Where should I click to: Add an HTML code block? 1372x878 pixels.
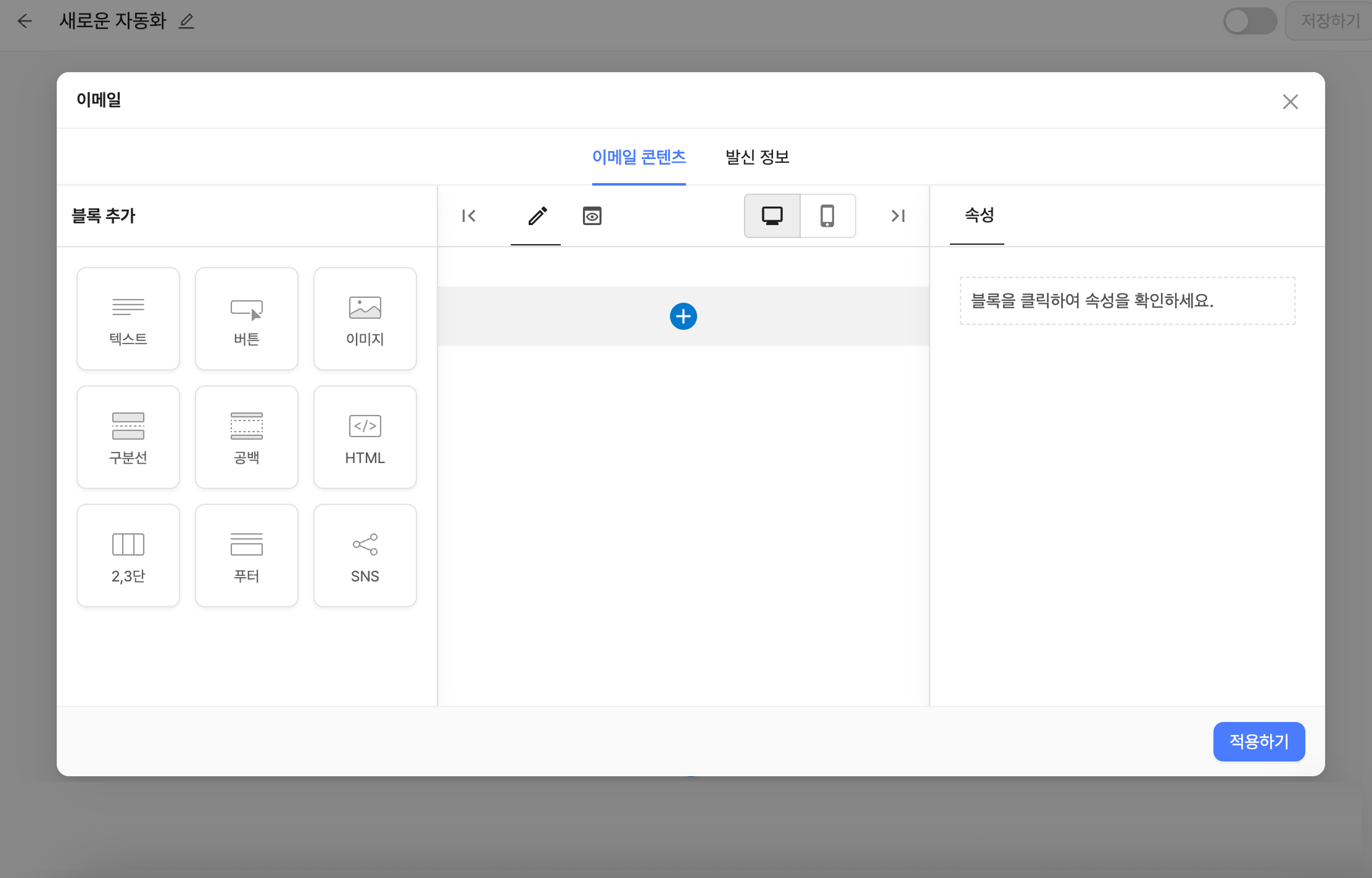tap(365, 437)
